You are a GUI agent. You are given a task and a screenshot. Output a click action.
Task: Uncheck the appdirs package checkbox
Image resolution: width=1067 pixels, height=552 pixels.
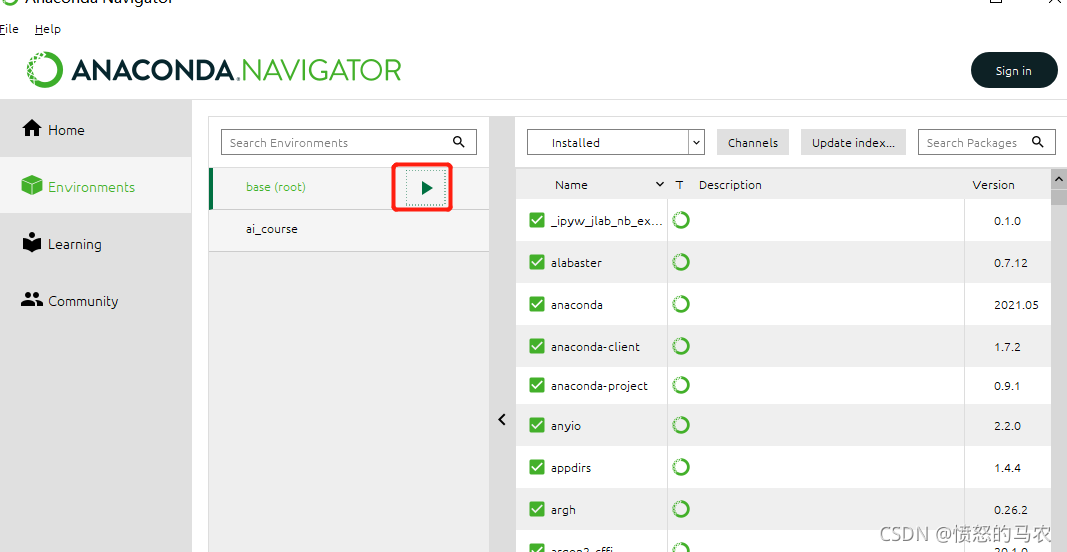537,468
